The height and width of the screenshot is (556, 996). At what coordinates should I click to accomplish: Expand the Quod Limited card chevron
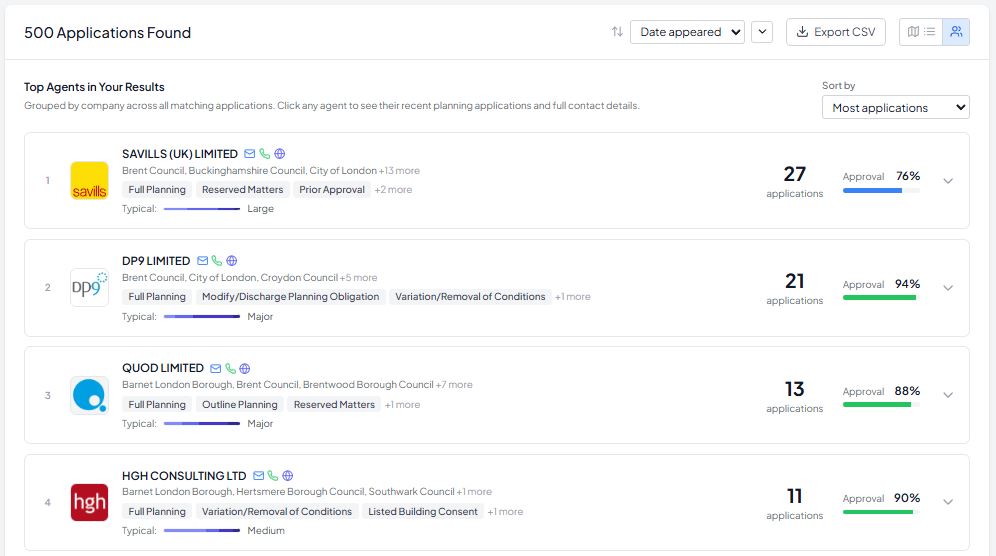tap(948, 395)
